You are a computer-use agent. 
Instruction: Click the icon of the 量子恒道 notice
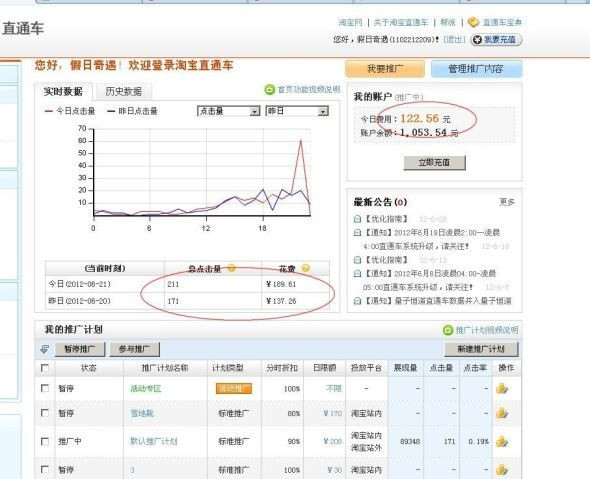357,301
